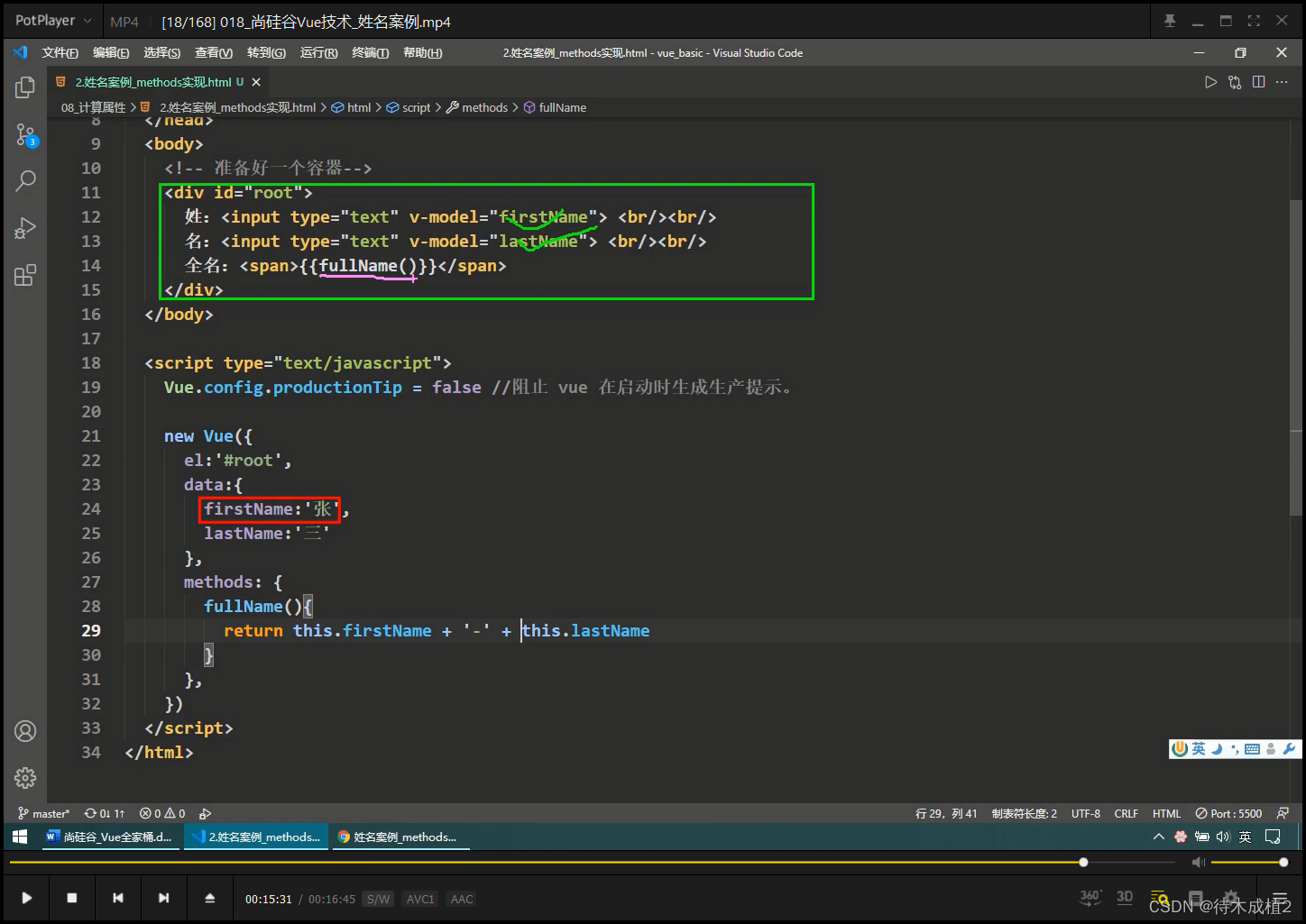The width and height of the screenshot is (1306, 924).
Task: Open 选择(S) menu
Action: click(161, 53)
